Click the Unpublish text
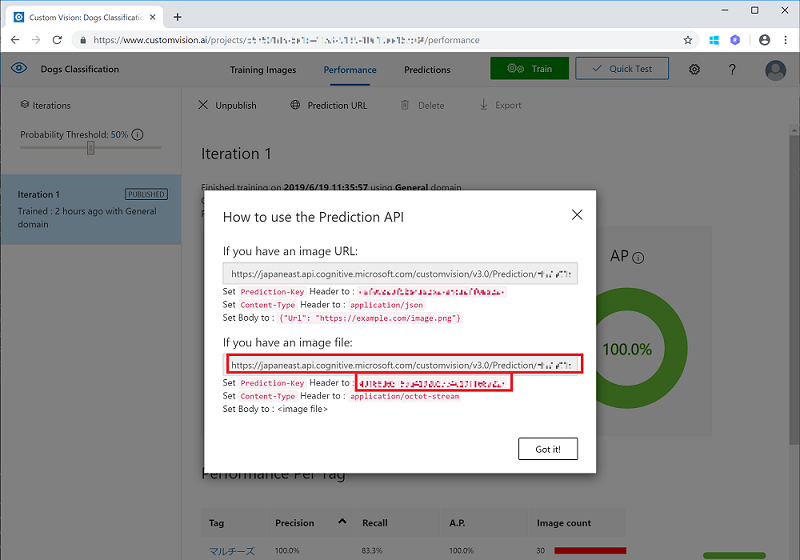 (x=236, y=105)
